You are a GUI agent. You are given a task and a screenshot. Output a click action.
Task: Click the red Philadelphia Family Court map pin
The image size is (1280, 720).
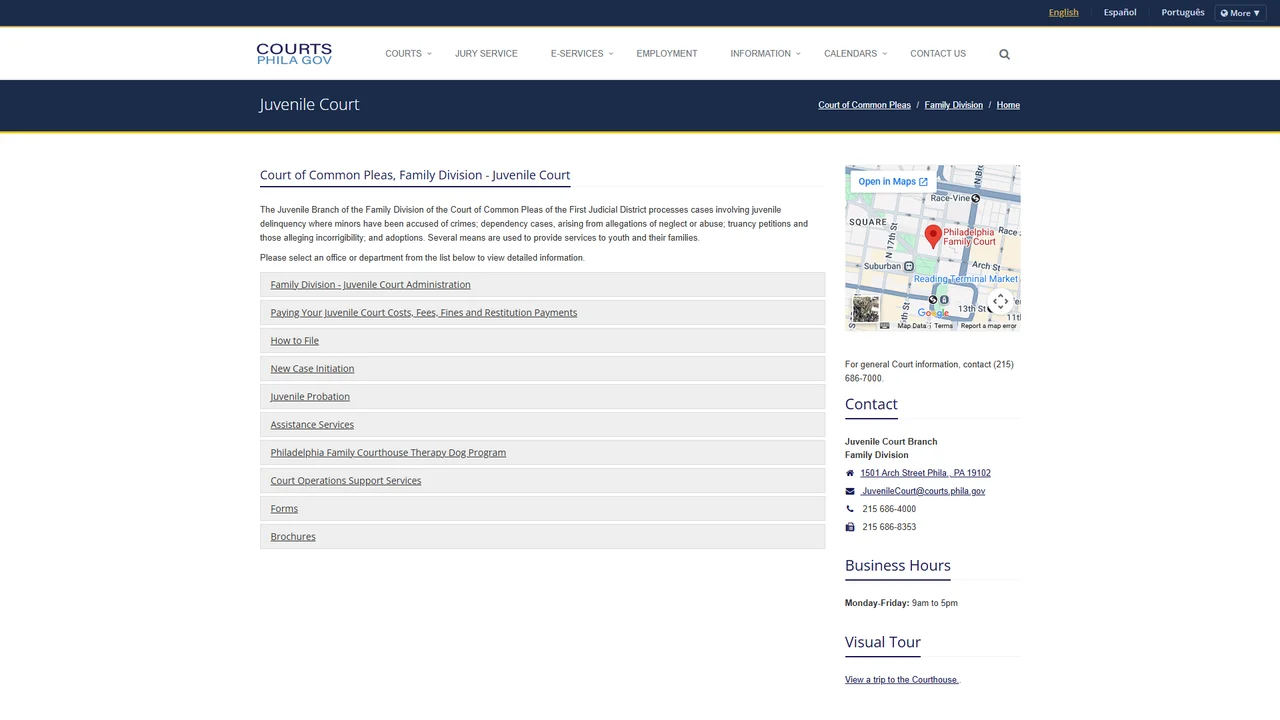pyautogui.click(x=933, y=236)
